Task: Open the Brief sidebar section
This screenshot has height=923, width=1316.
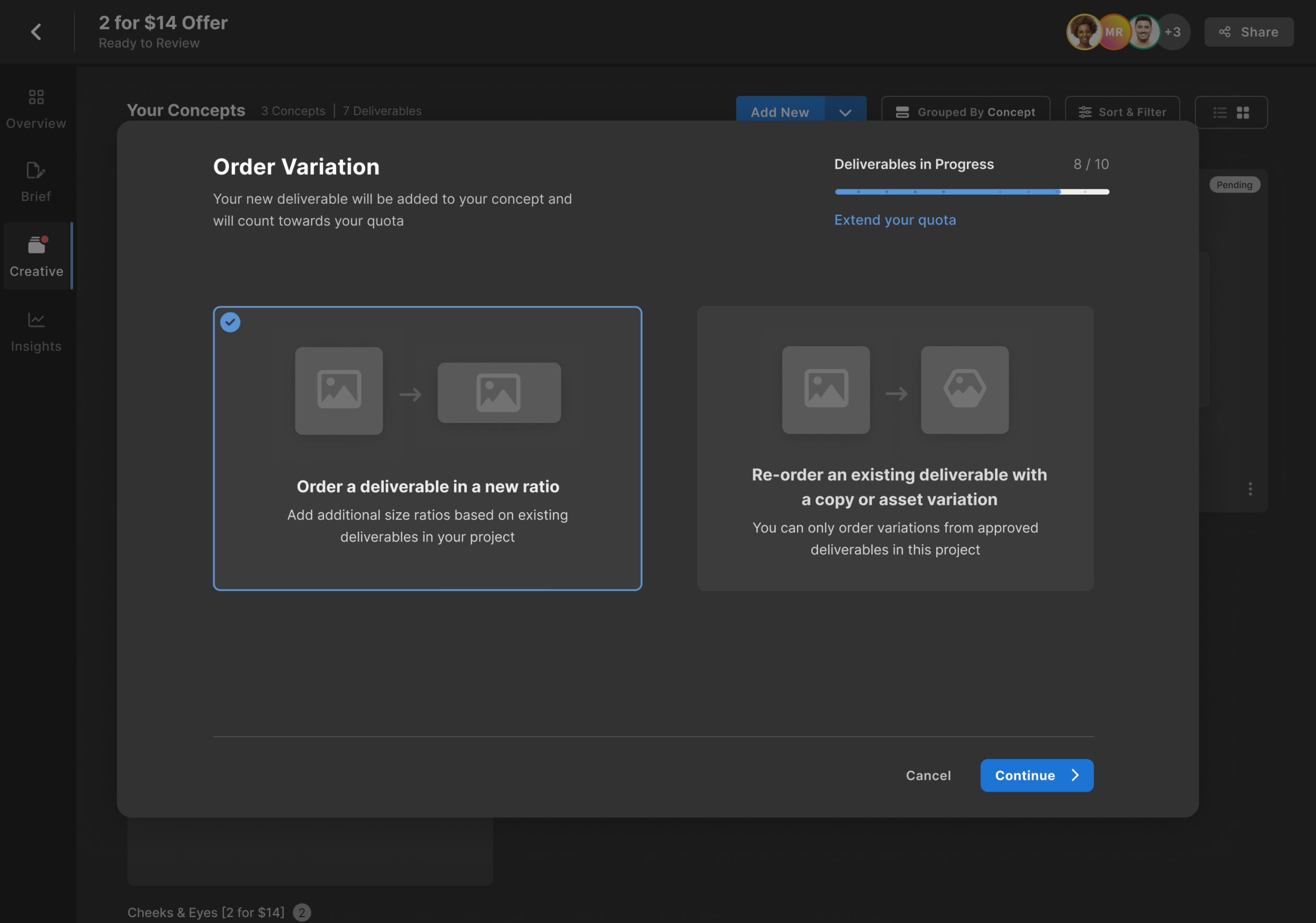Action: tap(36, 182)
